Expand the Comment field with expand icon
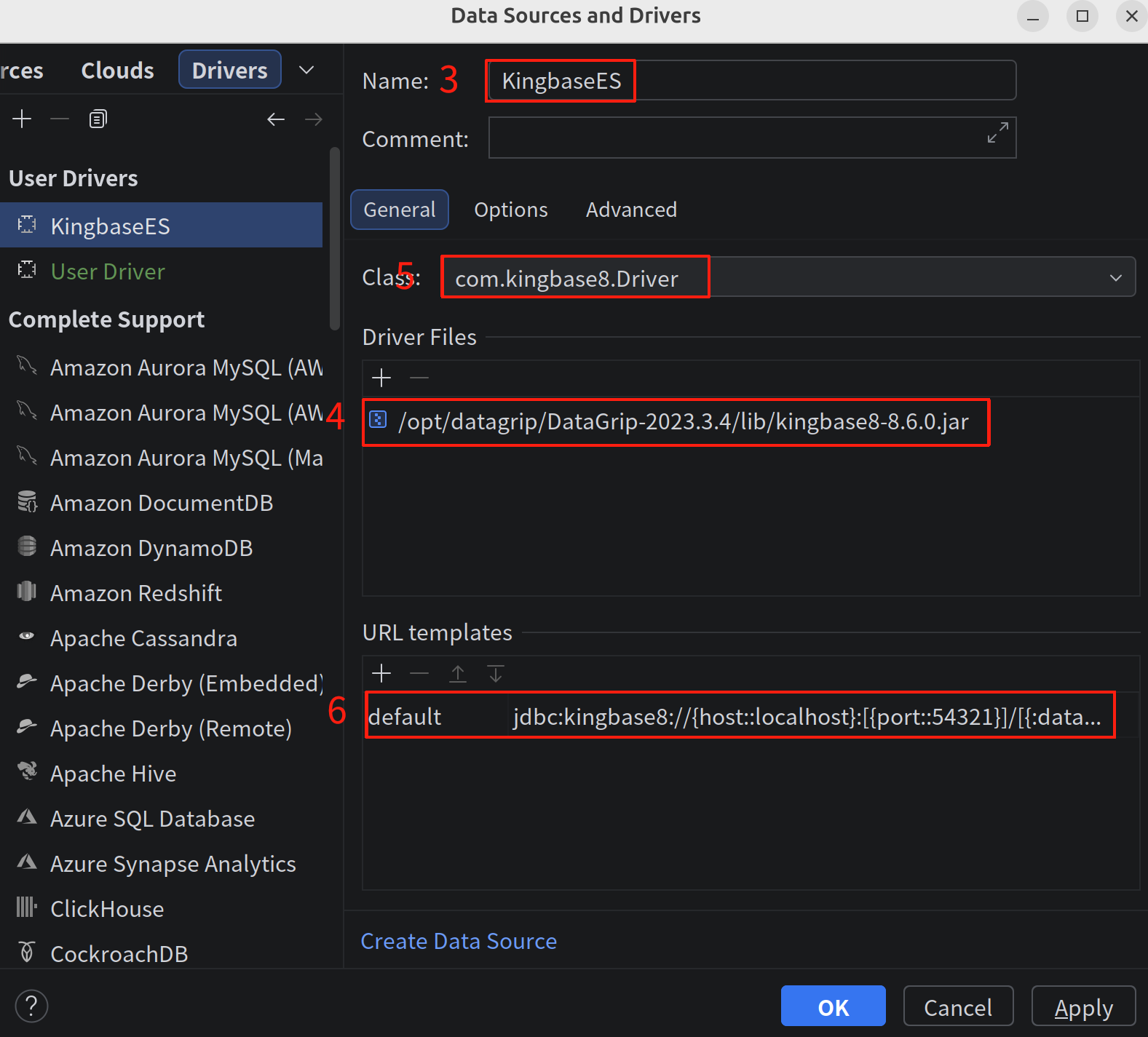1148x1037 pixels. (x=997, y=132)
